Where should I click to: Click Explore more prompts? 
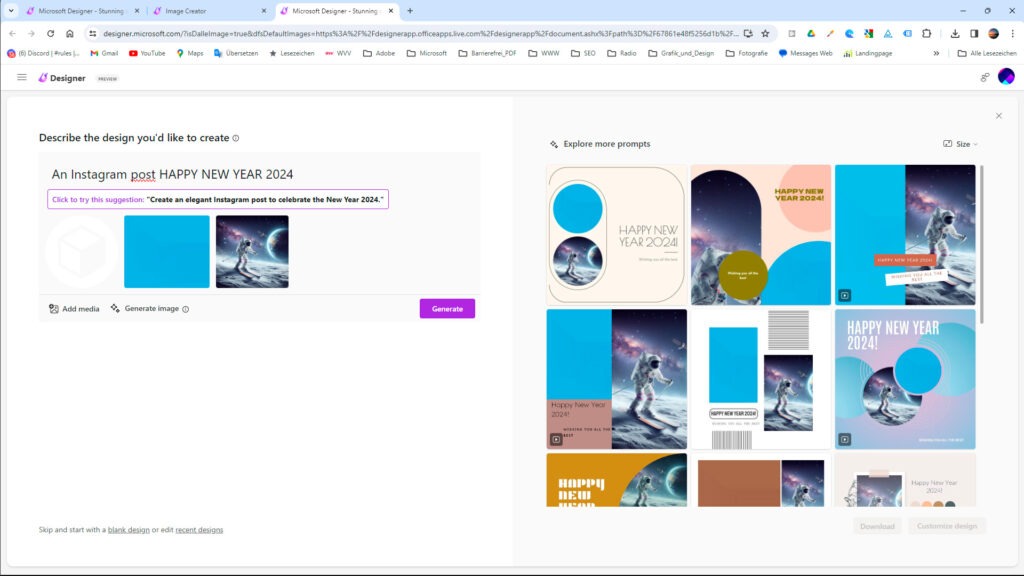(x=600, y=144)
